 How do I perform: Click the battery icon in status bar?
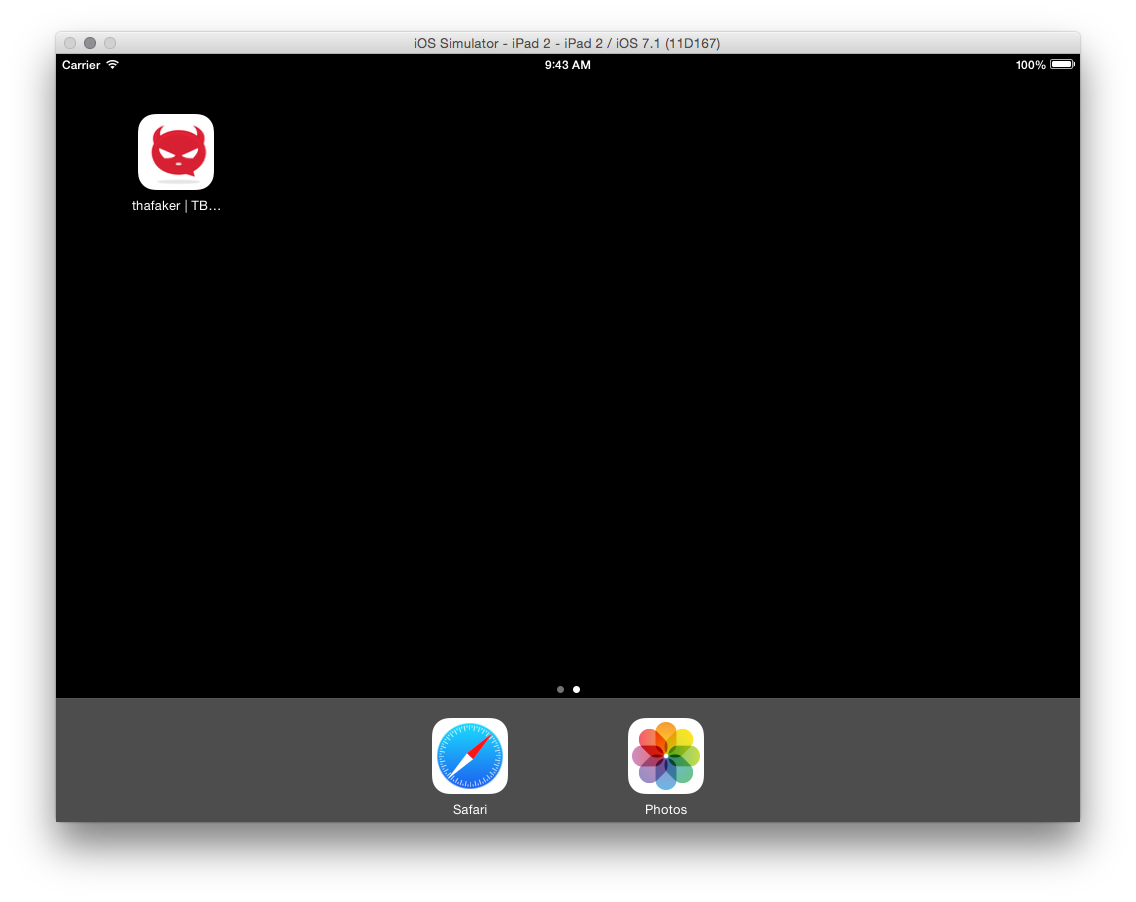(x=1062, y=65)
